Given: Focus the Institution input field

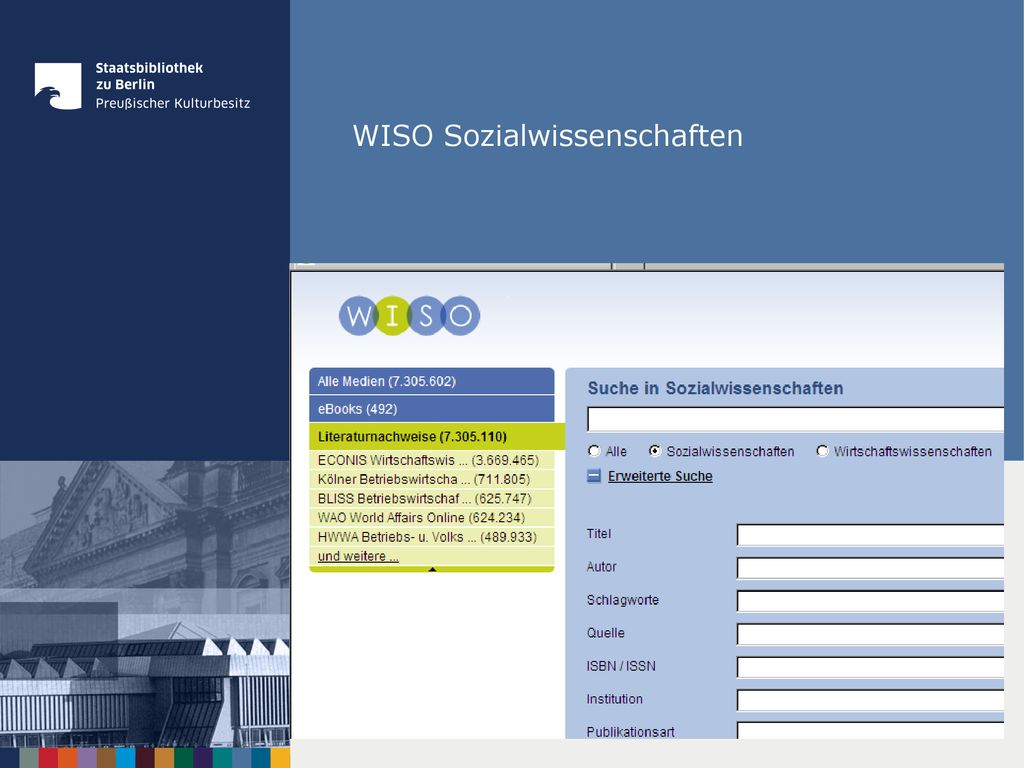Looking at the screenshot, I should [870, 700].
